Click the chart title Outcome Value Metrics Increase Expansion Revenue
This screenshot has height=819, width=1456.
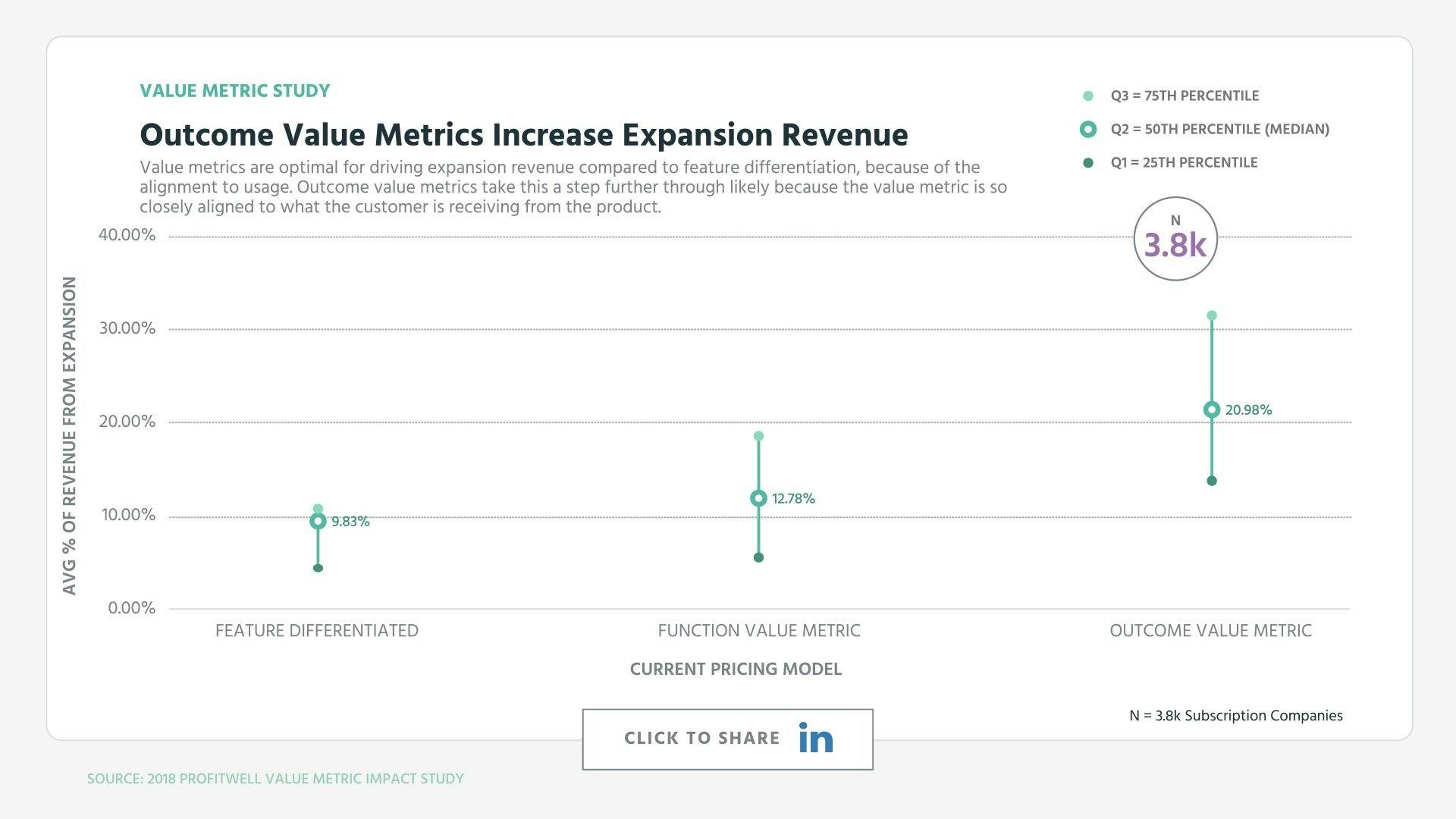tap(523, 134)
